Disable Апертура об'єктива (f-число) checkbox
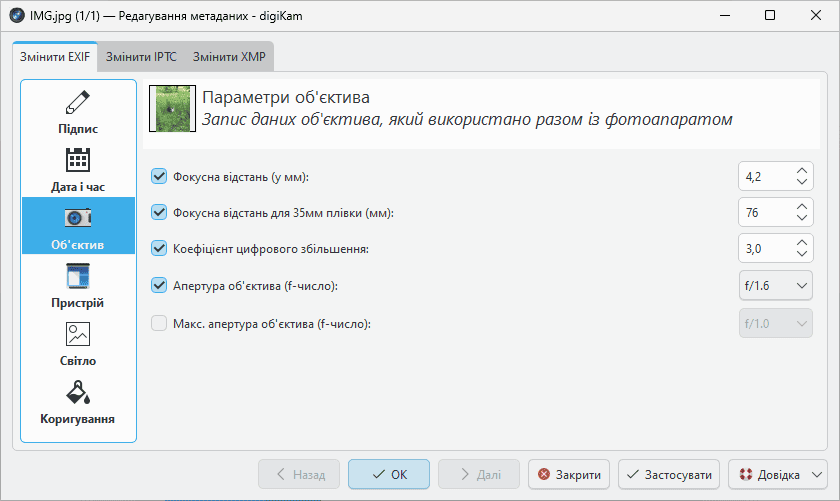 (159, 285)
